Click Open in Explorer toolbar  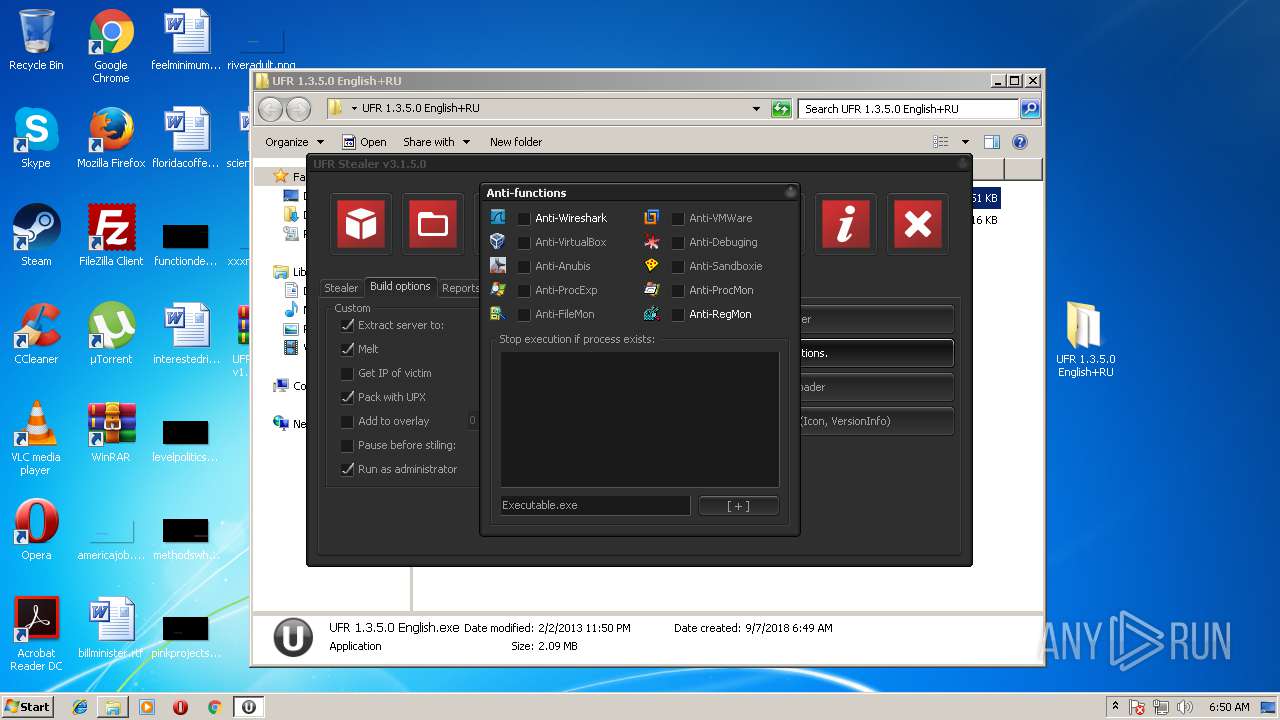coord(364,142)
